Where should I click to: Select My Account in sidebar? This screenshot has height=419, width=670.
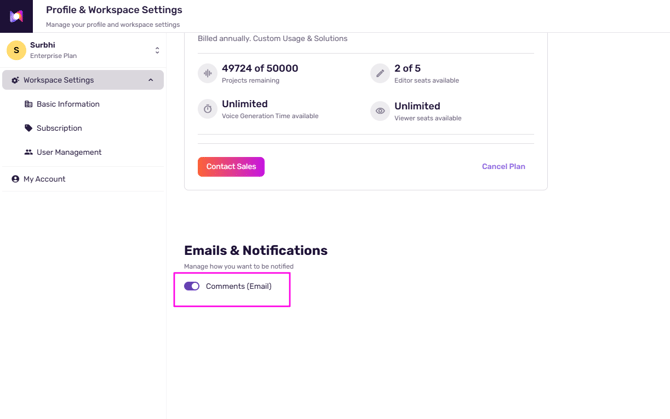pos(44,179)
